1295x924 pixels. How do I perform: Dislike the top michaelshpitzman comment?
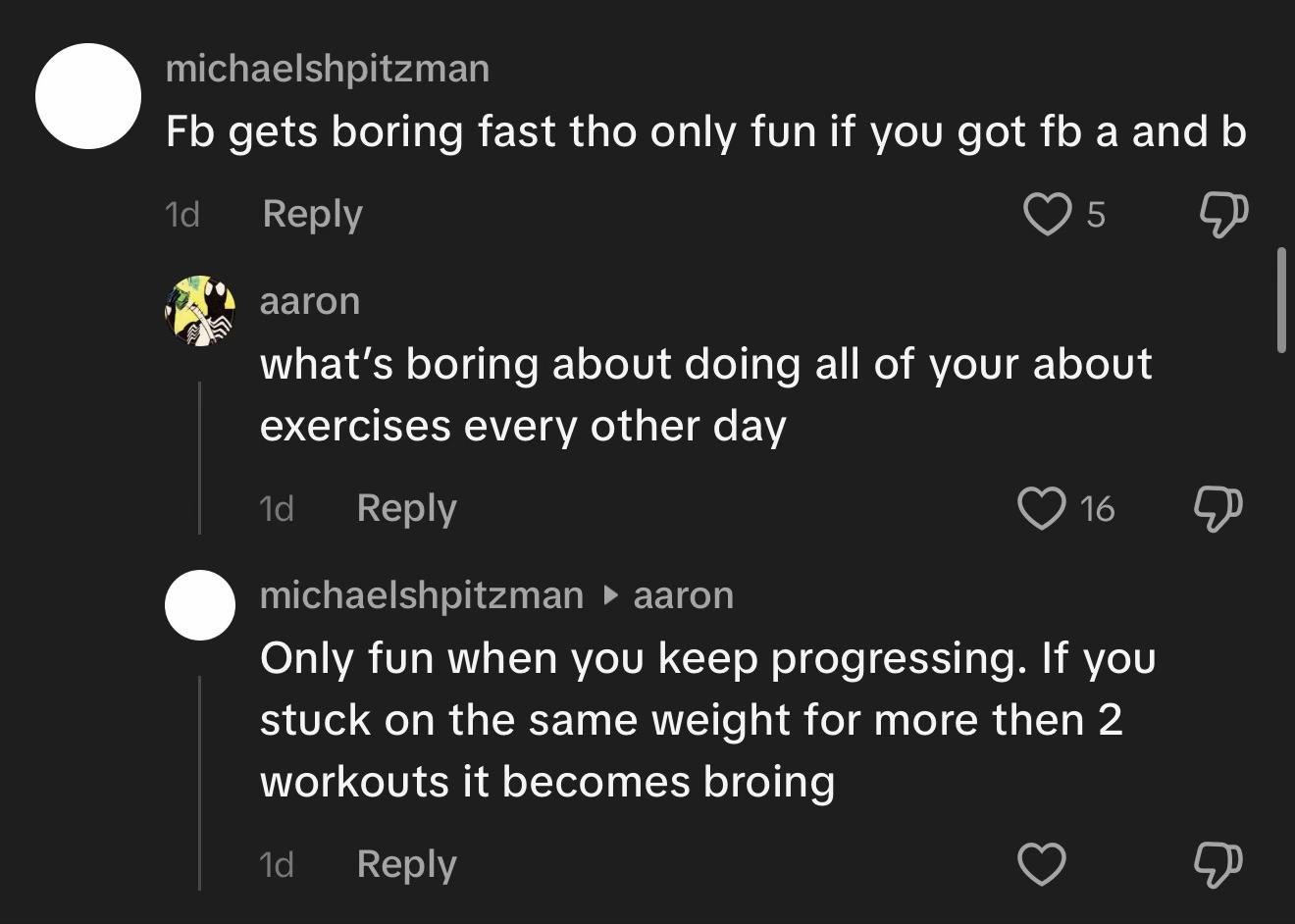tap(1223, 214)
